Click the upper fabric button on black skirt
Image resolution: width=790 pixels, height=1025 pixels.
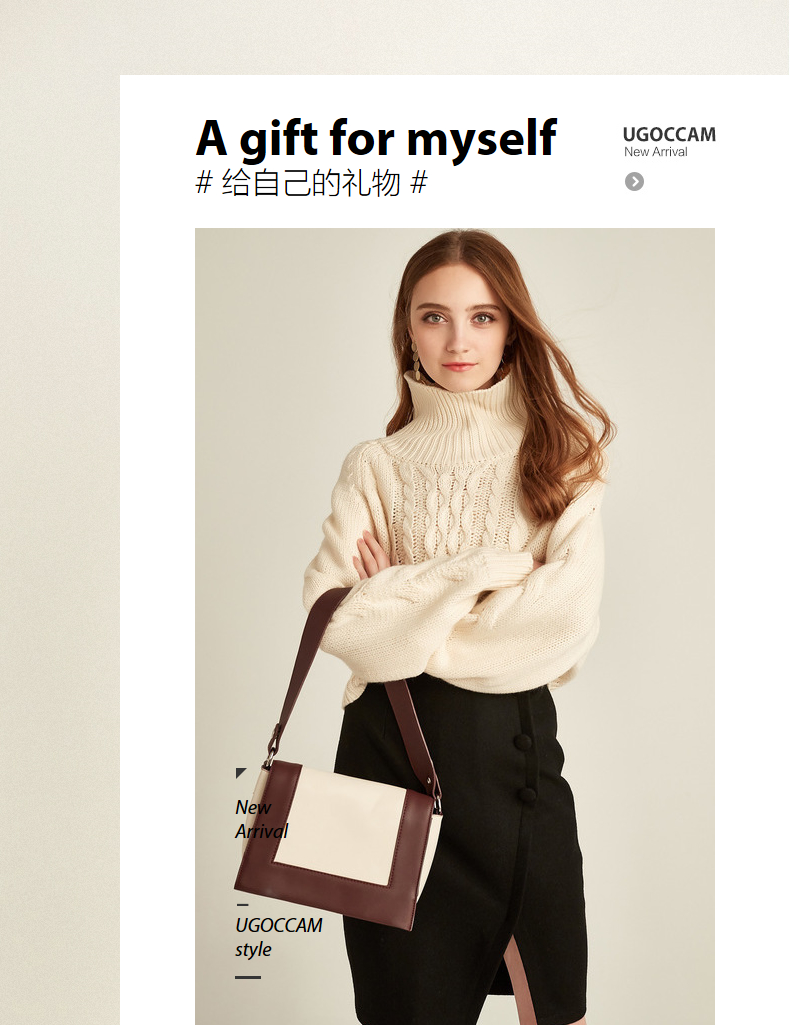(522, 742)
